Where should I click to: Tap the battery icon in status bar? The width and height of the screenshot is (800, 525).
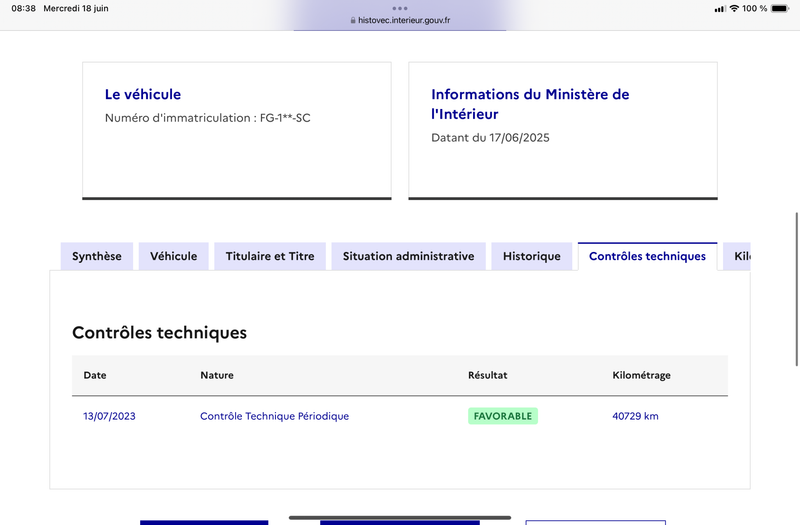[780, 8]
